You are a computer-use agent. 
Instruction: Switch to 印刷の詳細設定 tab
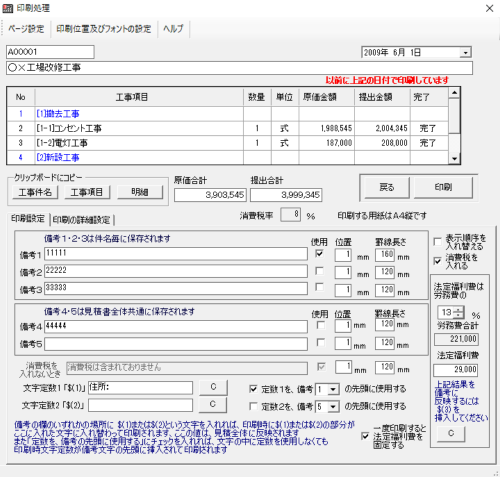click(x=81, y=220)
